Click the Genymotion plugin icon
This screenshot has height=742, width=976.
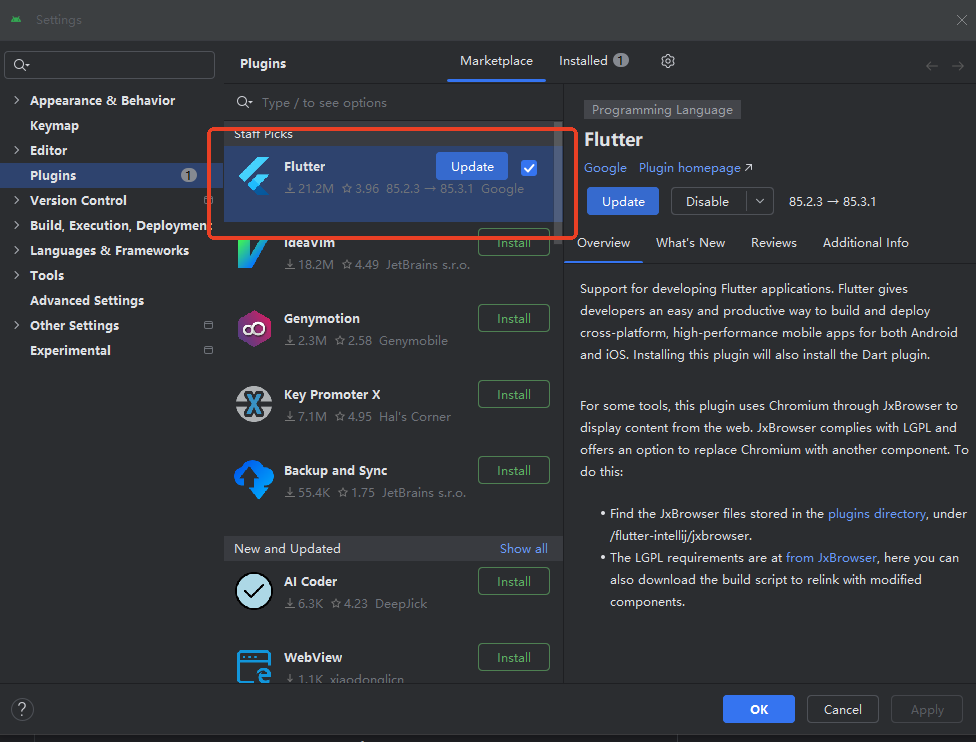coord(254,329)
